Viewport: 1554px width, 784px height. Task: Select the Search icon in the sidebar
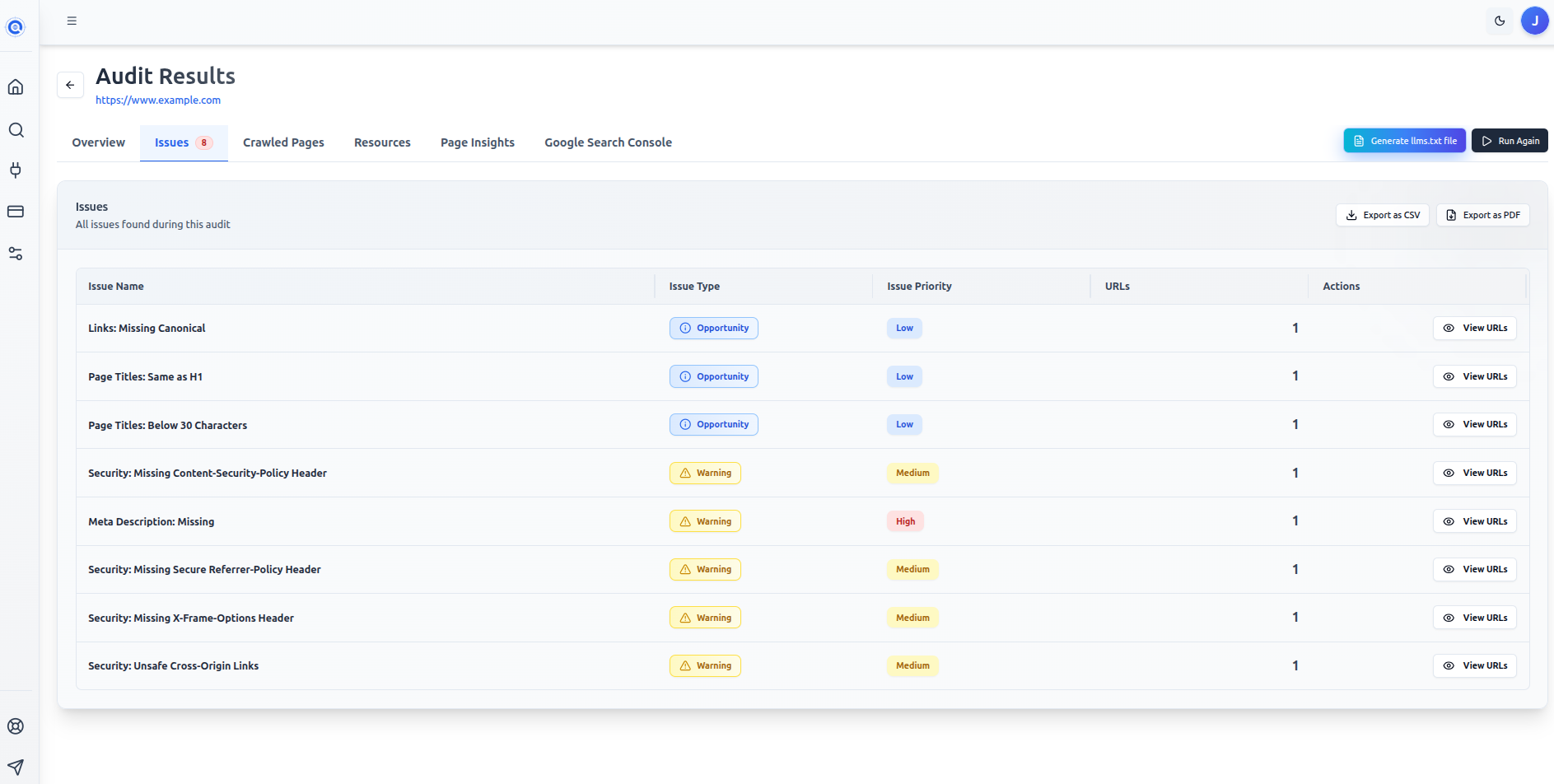(x=16, y=129)
